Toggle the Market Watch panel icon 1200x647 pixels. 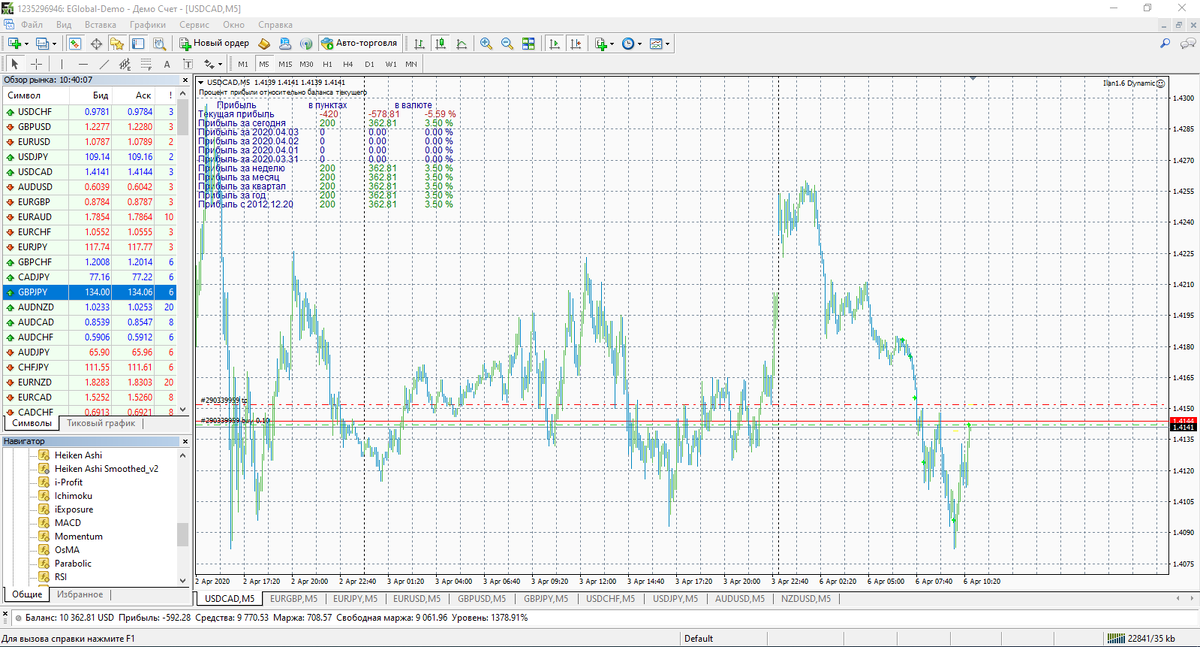(75, 43)
